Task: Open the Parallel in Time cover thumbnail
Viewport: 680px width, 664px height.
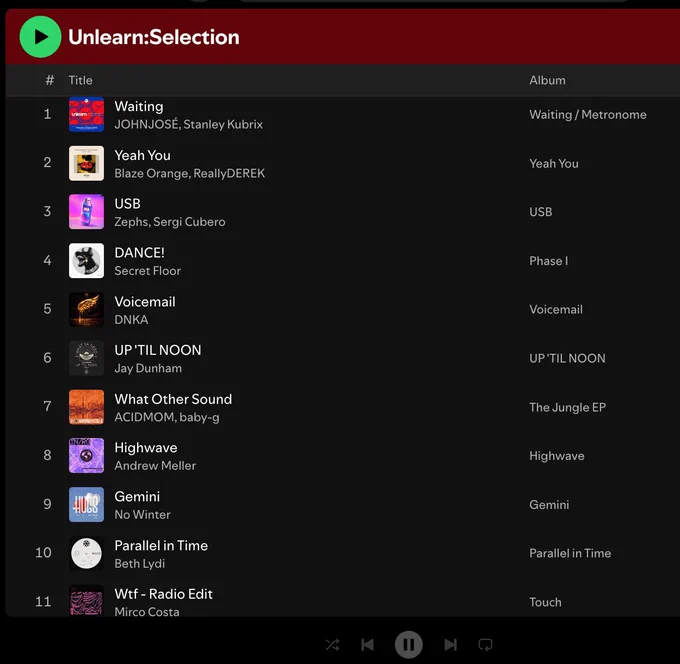Action: click(86, 553)
